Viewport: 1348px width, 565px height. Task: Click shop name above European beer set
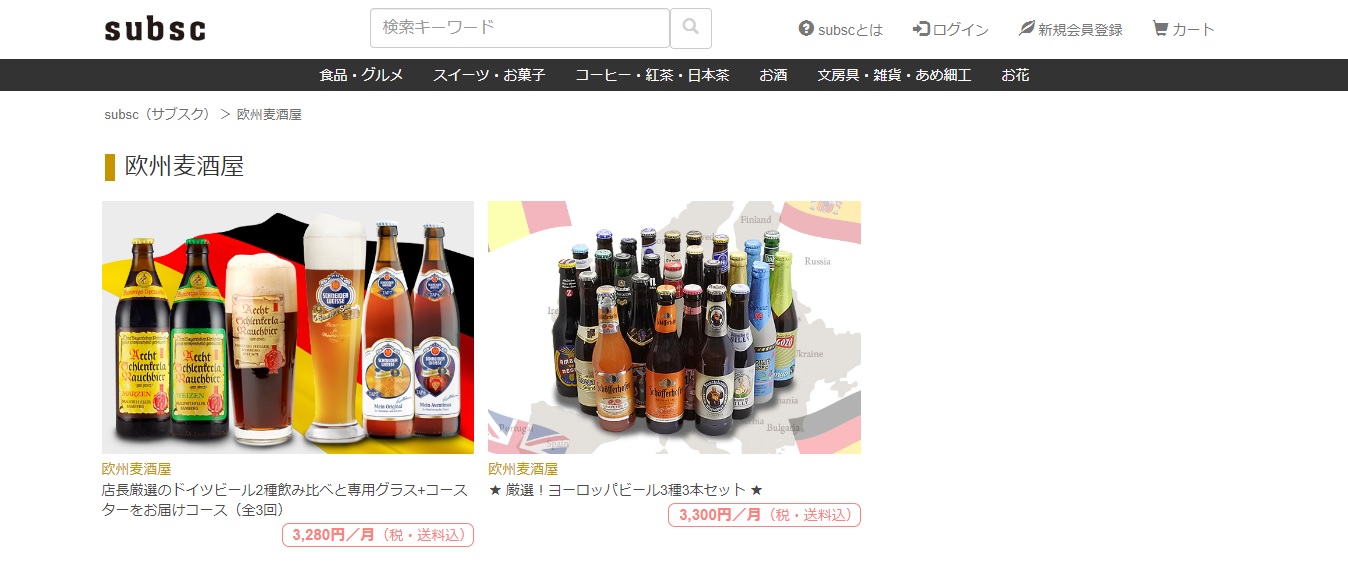(x=522, y=469)
